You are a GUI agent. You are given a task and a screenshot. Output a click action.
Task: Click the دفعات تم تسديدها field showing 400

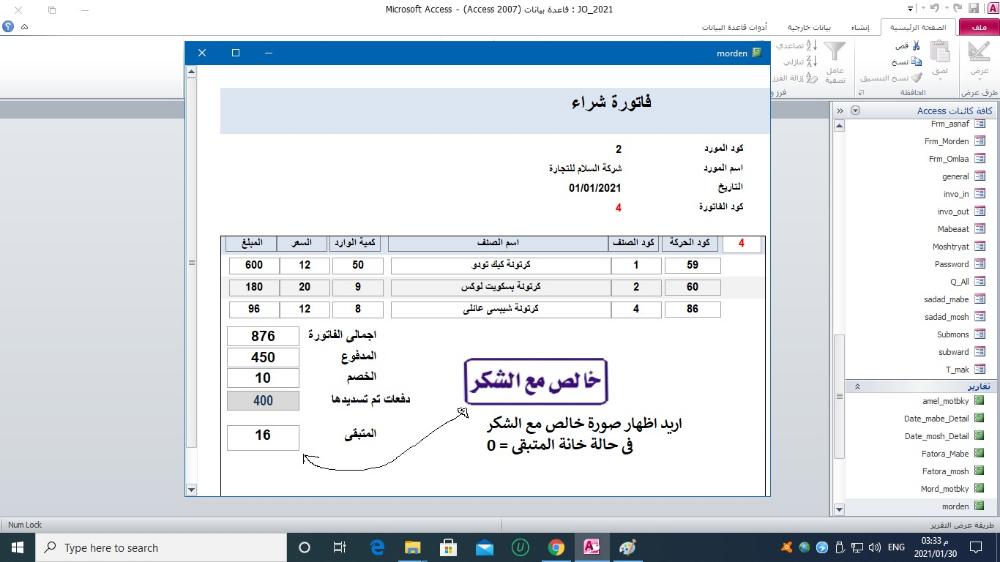(x=263, y=401)
